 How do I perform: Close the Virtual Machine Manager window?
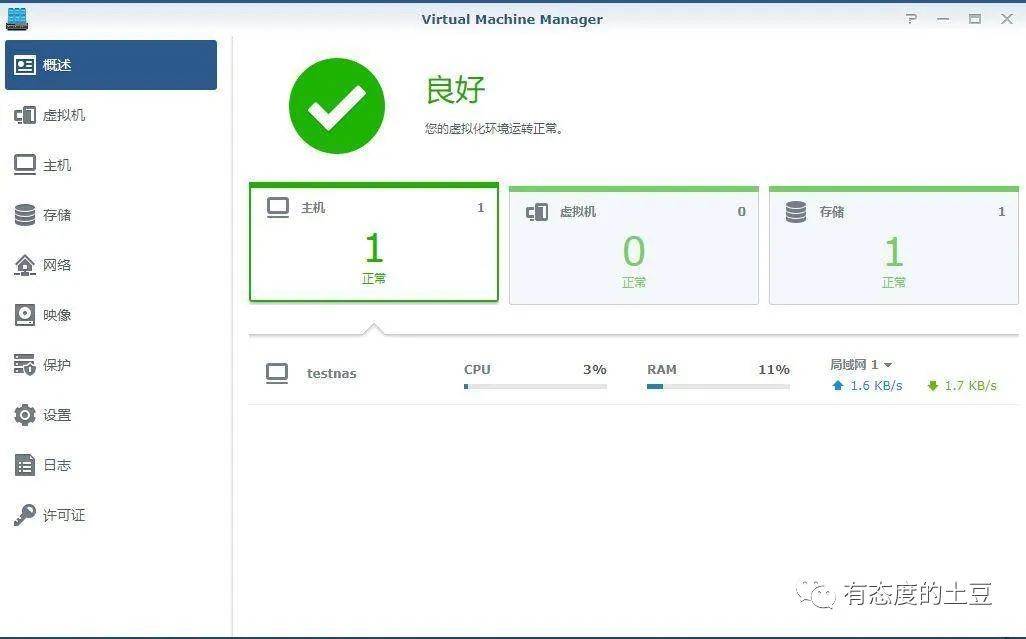pos(1007,19)
